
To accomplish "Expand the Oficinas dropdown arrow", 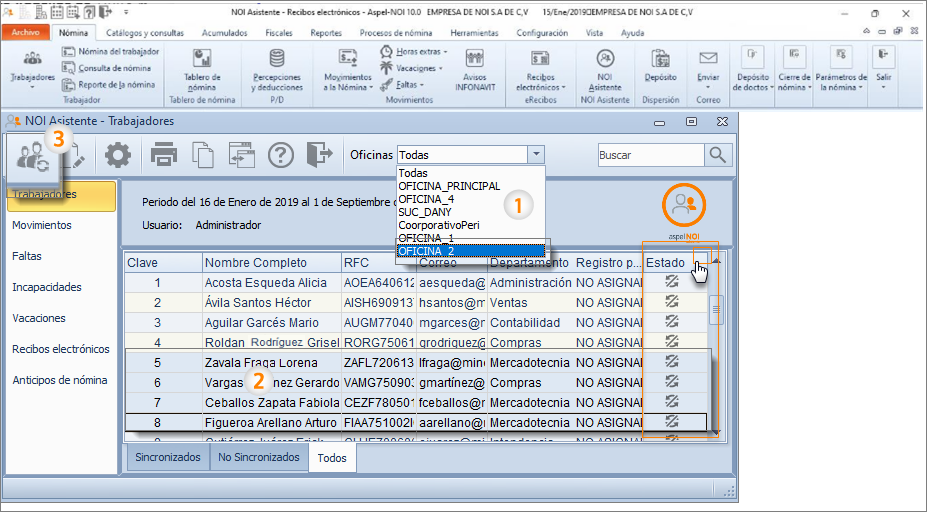I will pyautogui.click(x=536, y=154).
